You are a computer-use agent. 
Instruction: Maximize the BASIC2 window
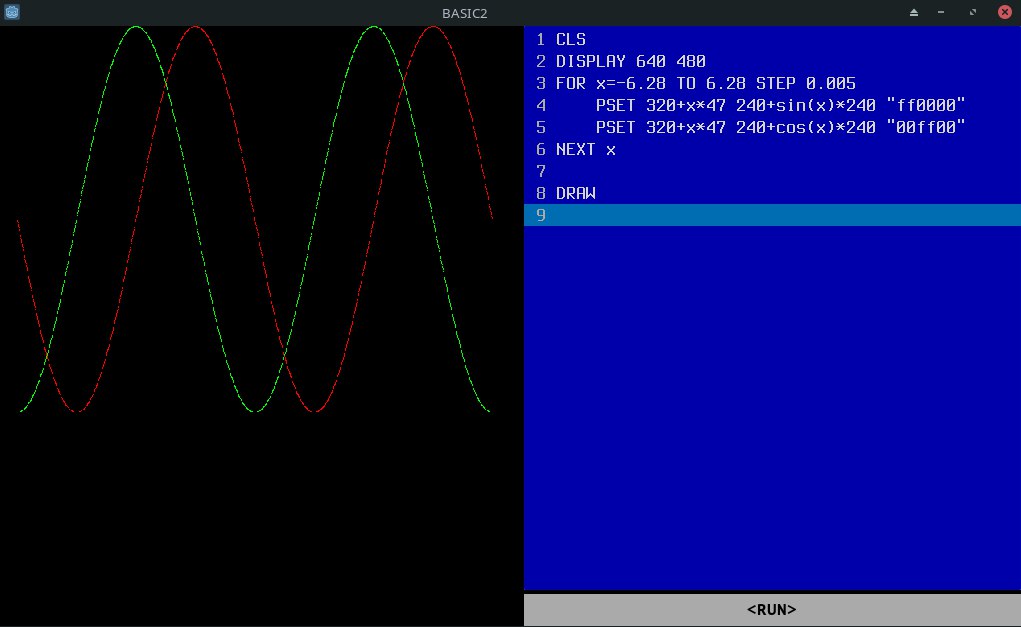pos(973,12)
